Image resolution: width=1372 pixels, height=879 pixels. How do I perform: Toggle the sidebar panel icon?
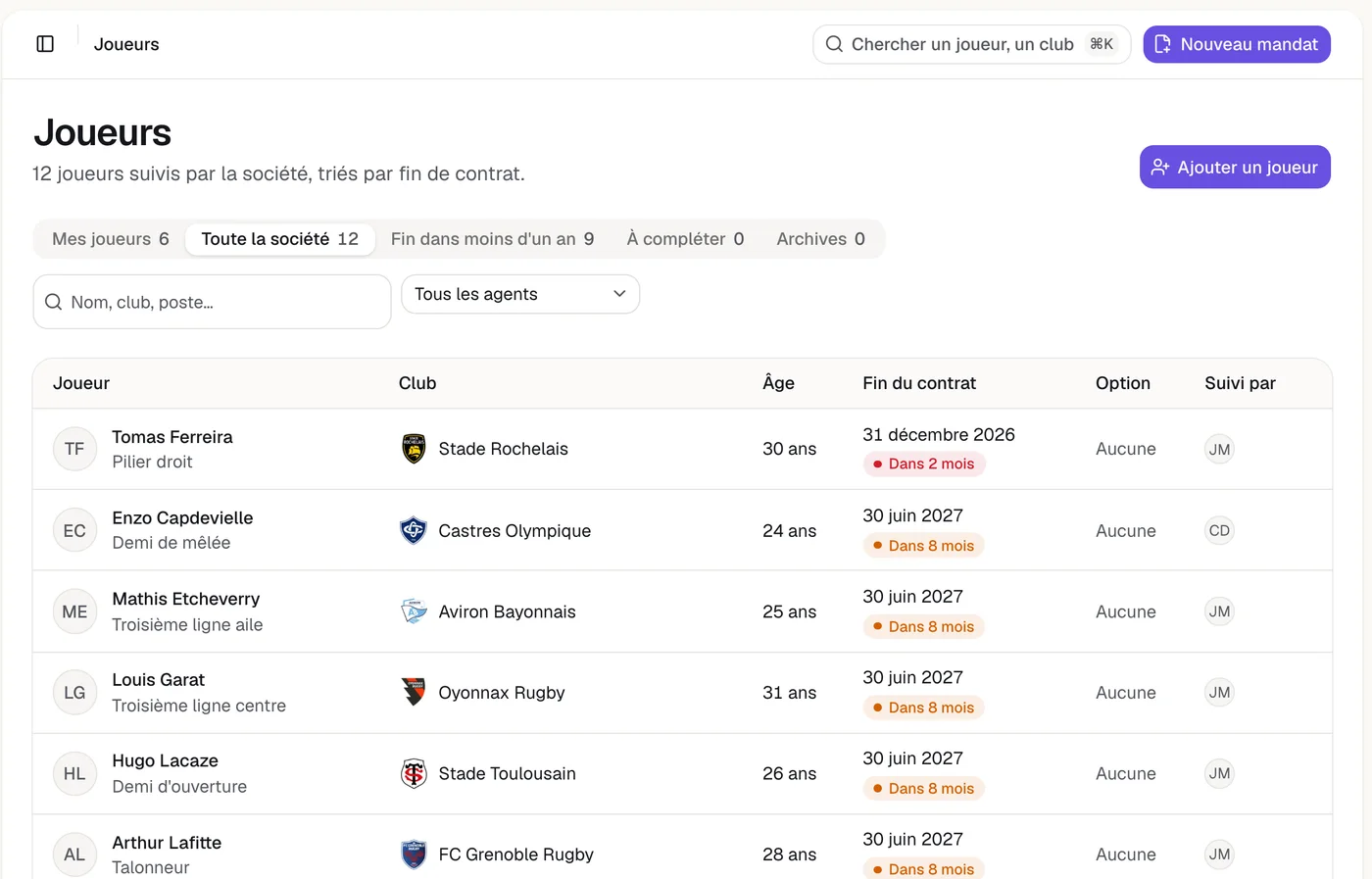click(x=45, y=44)
